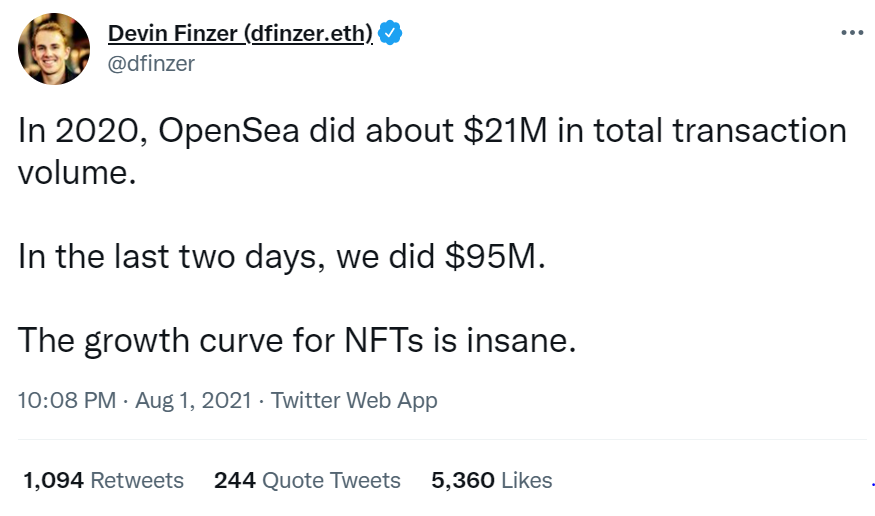The width and height of the screenshot is (875, 516).
Task: Click the 'growth curve' sentence text
Action: 297,341
